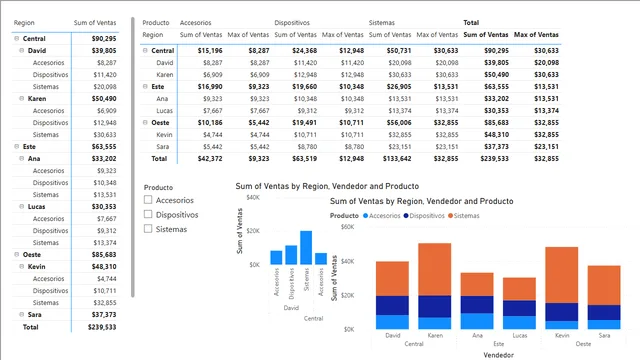Click Producto slicer title
Viewport: 640px width, 360px height.
click(x=158, y=187)
